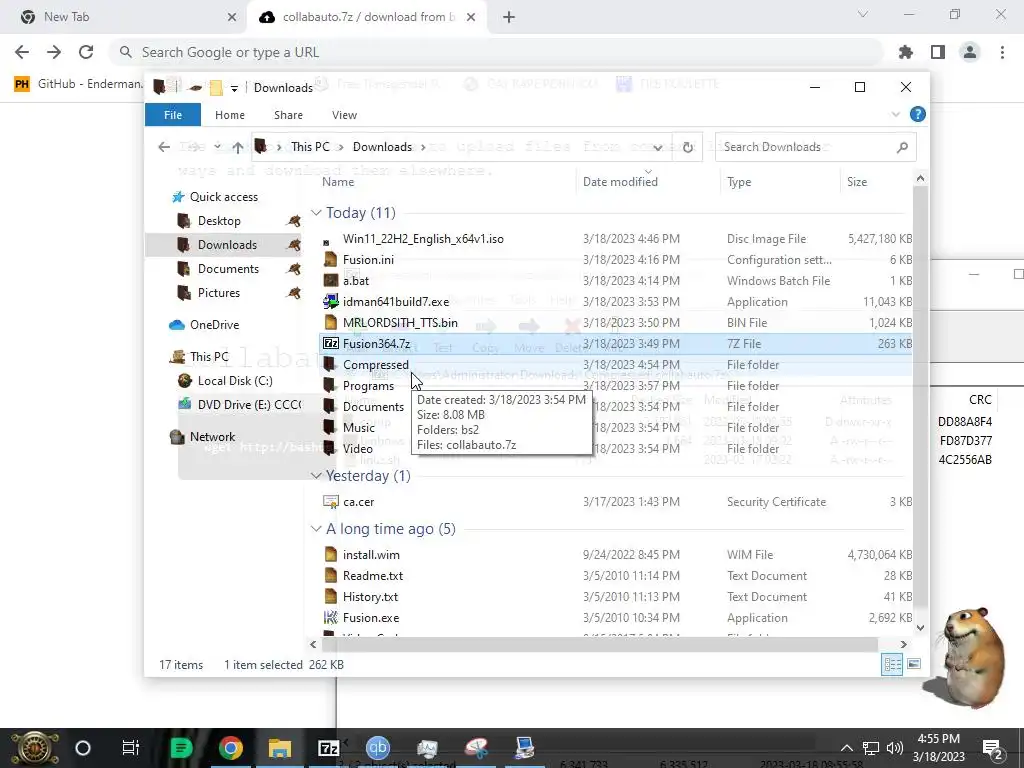Focus the Chrome address bar
Screen dimensions: 1024x768
pos(496,52)
